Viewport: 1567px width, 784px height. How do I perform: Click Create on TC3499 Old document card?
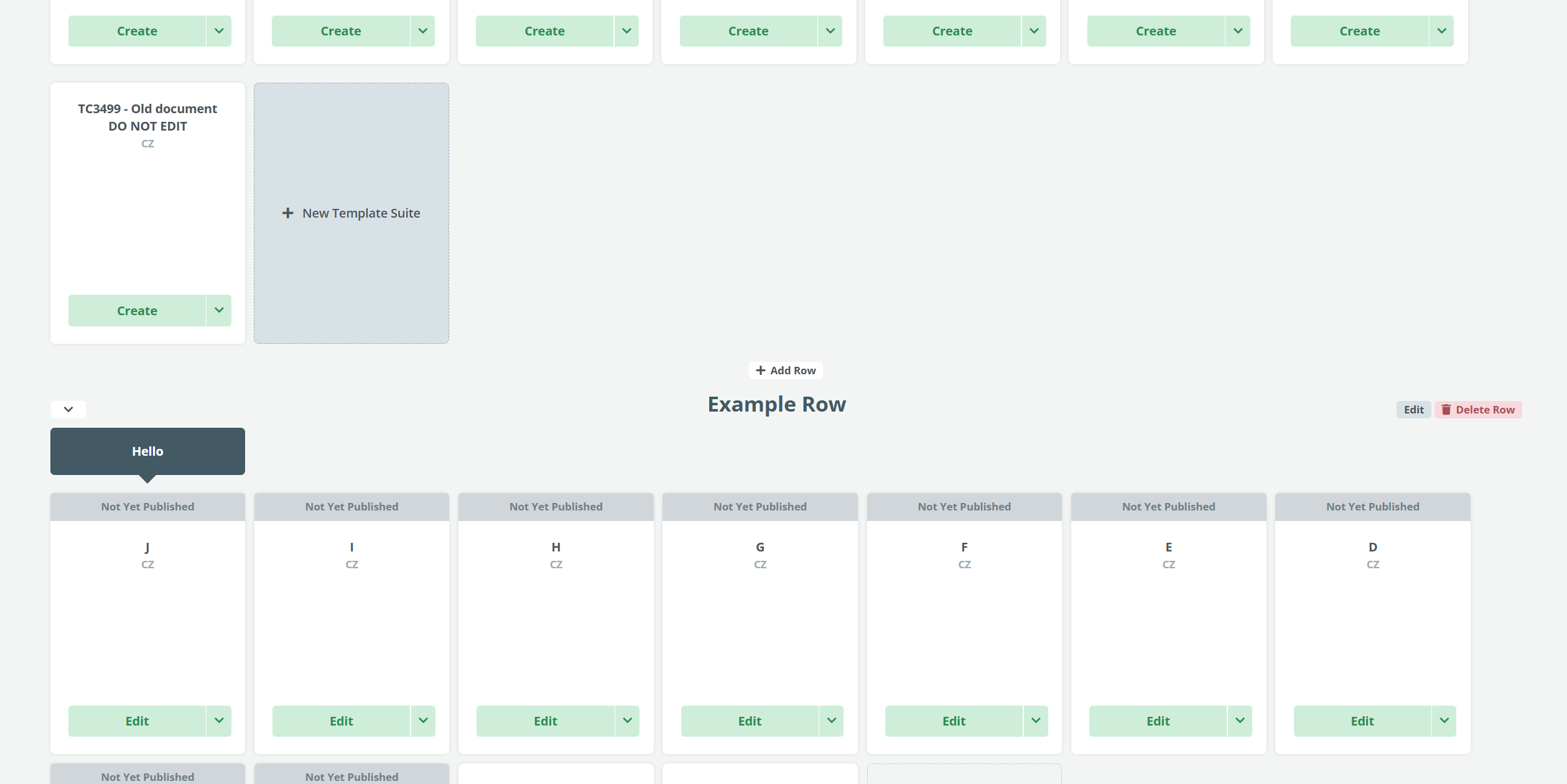(x=137, y=310)
